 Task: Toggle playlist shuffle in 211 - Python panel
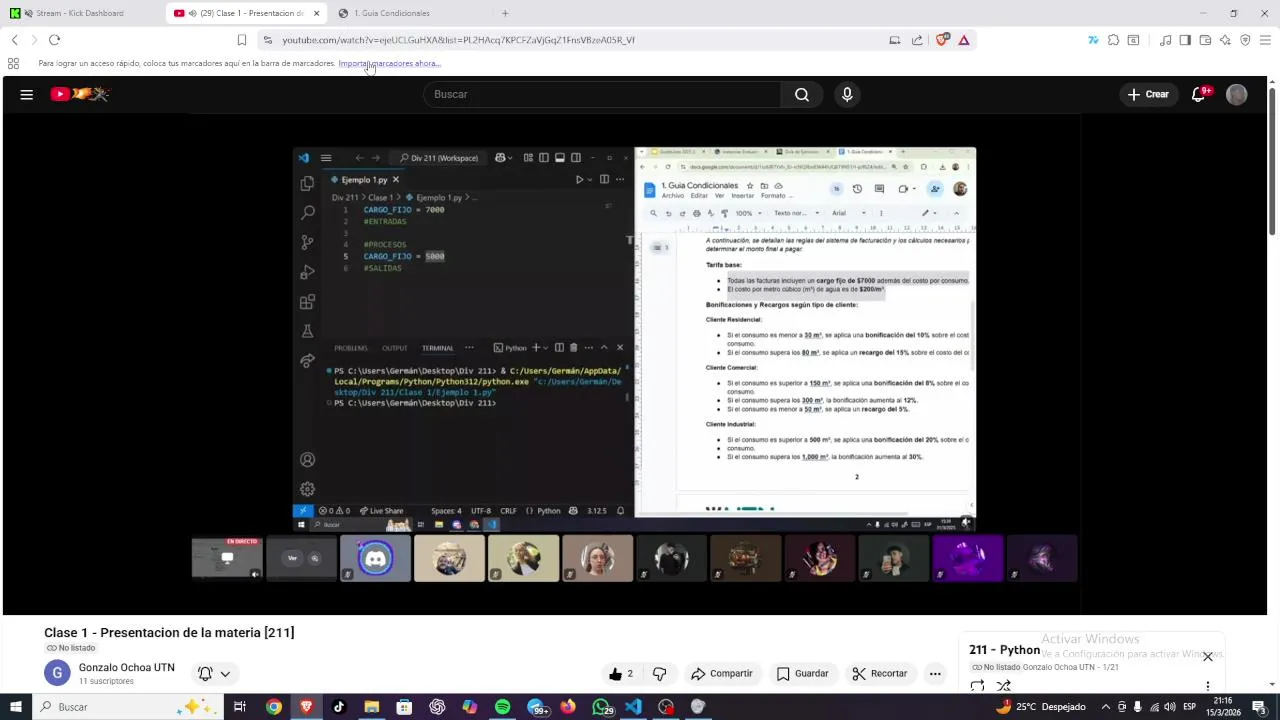pos(1004,686)
